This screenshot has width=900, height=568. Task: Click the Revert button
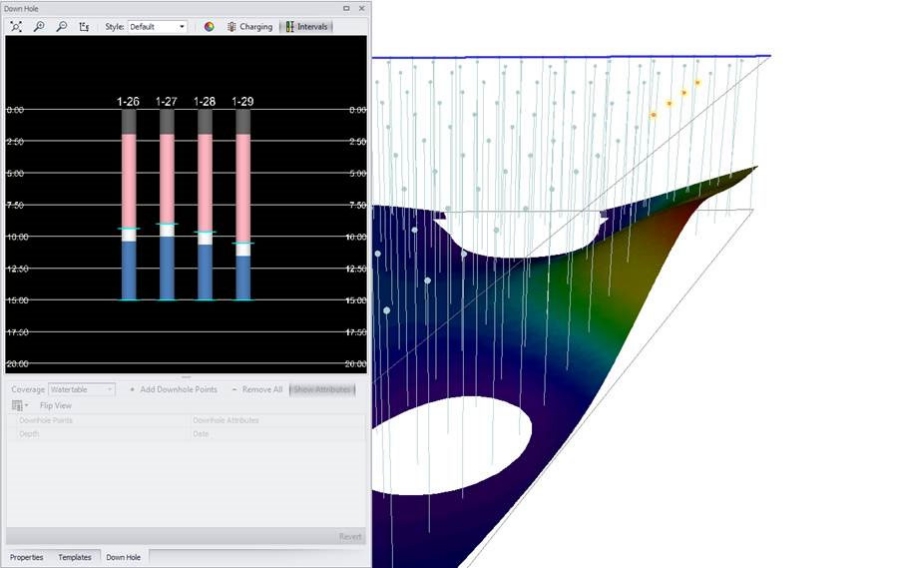pyautogui.click(x=350, y=537)
